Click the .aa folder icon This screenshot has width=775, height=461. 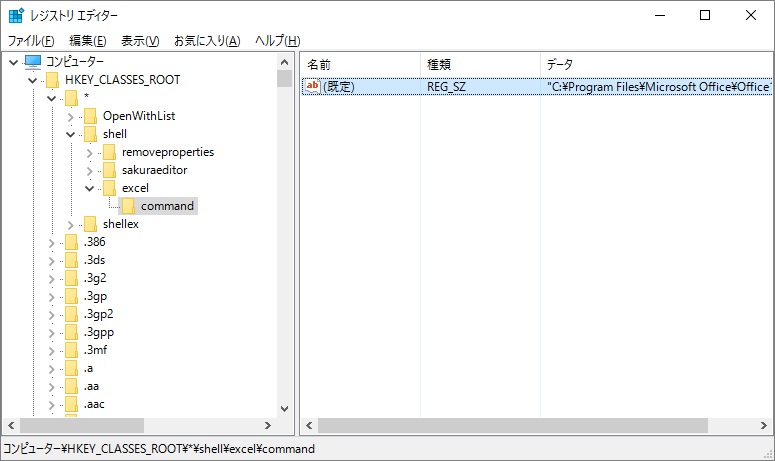pos(72,386)
